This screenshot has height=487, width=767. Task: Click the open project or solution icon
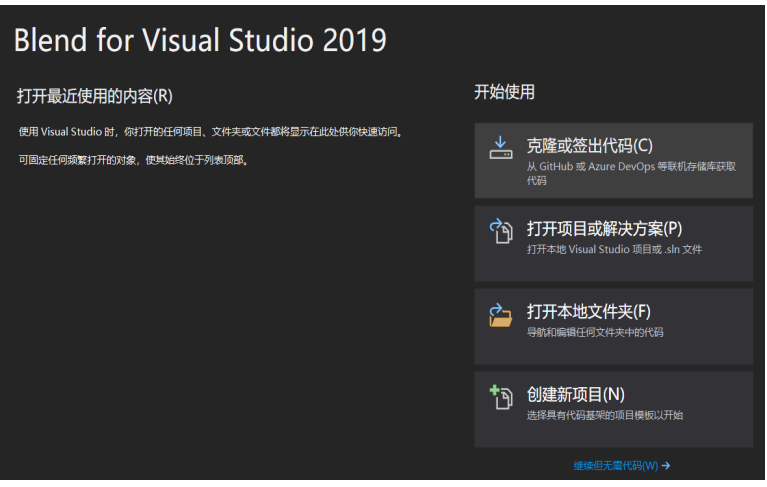[501, 231]
